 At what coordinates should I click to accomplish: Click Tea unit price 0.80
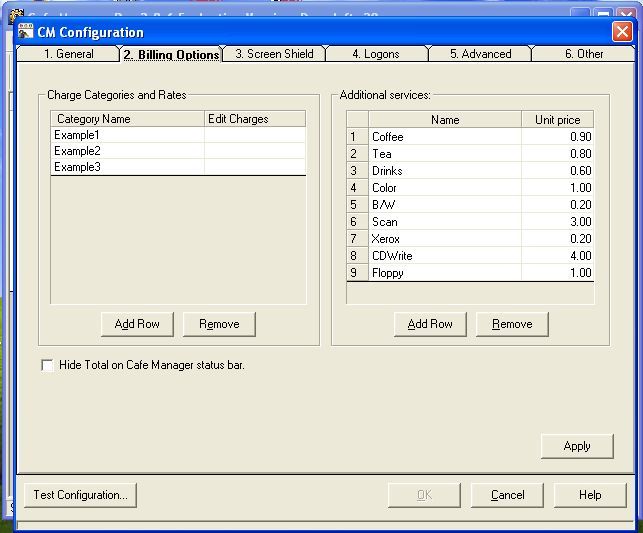pyautogui.click(x=557, y=154)
